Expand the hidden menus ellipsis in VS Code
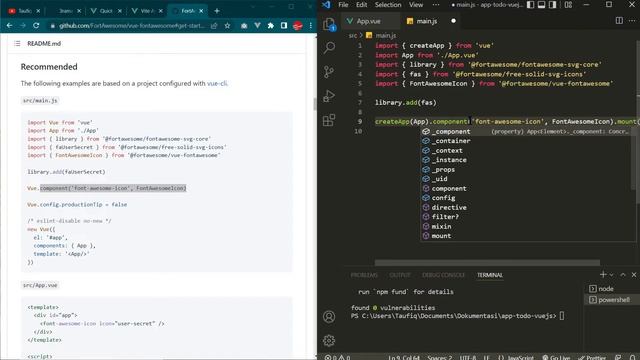 point(436,5)
